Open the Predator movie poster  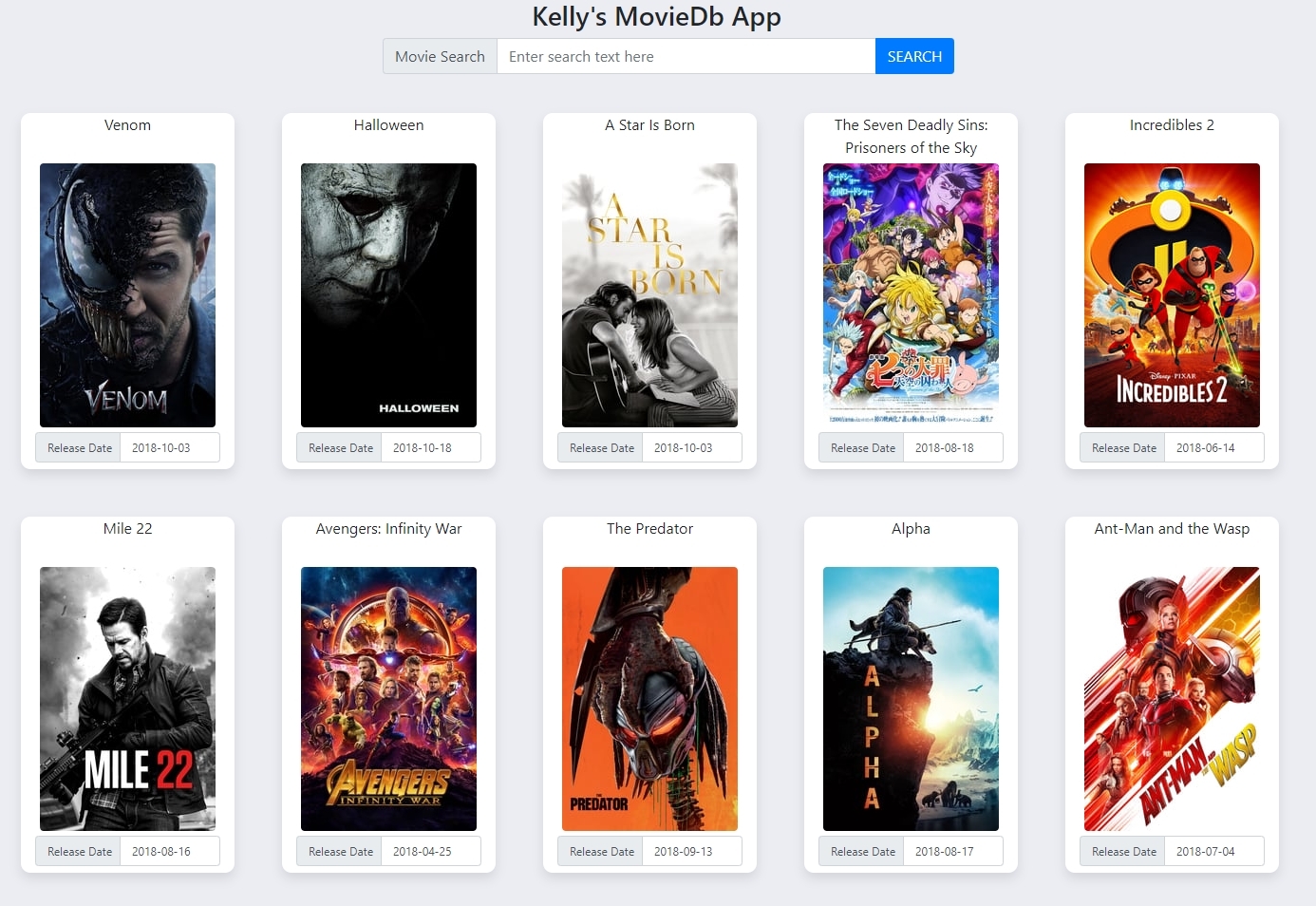649,699
